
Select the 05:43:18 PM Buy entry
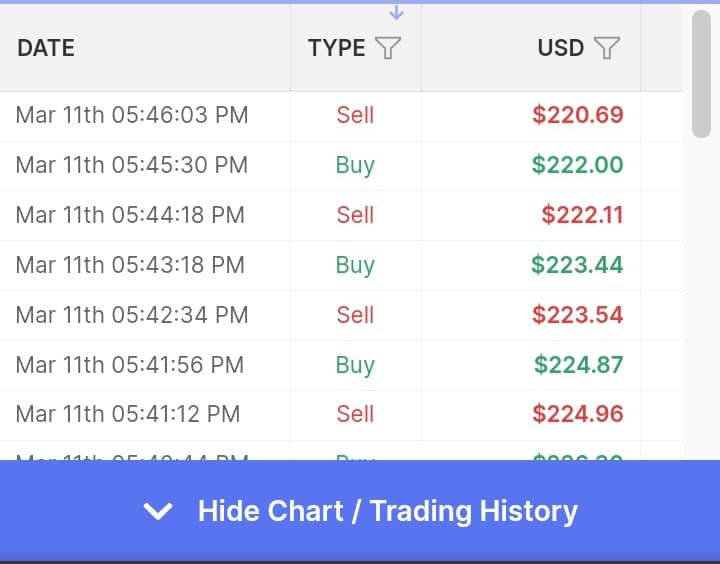341,265
